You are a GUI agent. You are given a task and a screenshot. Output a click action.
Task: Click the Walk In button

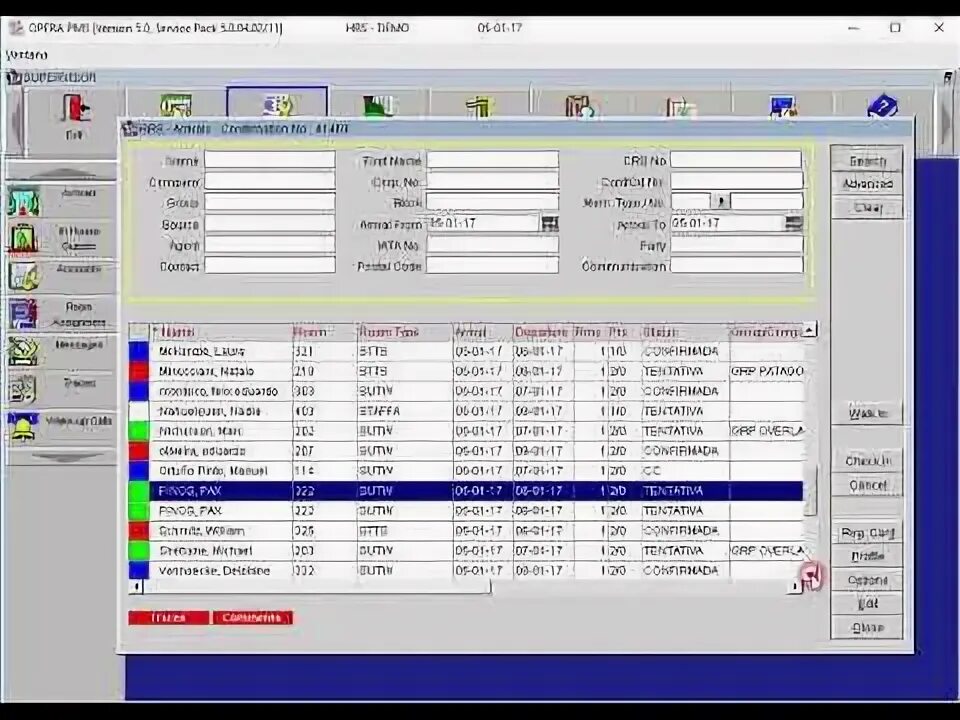click(x=867, y=413)
